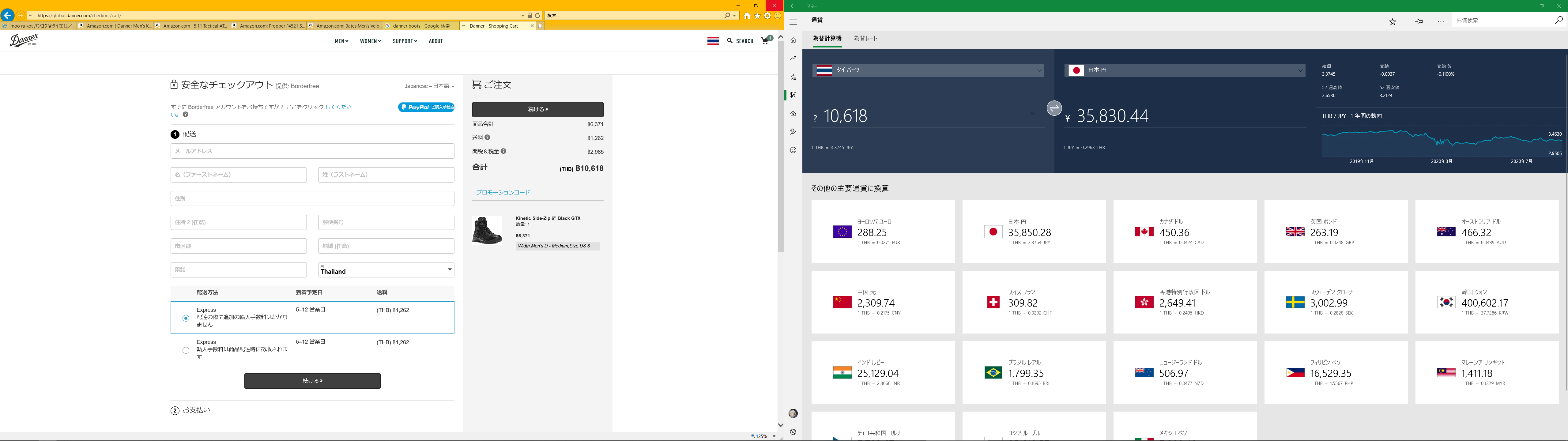Select second Express option with fees at delivery
Viewport: 1568px width, 441px height.
point(186,350)
